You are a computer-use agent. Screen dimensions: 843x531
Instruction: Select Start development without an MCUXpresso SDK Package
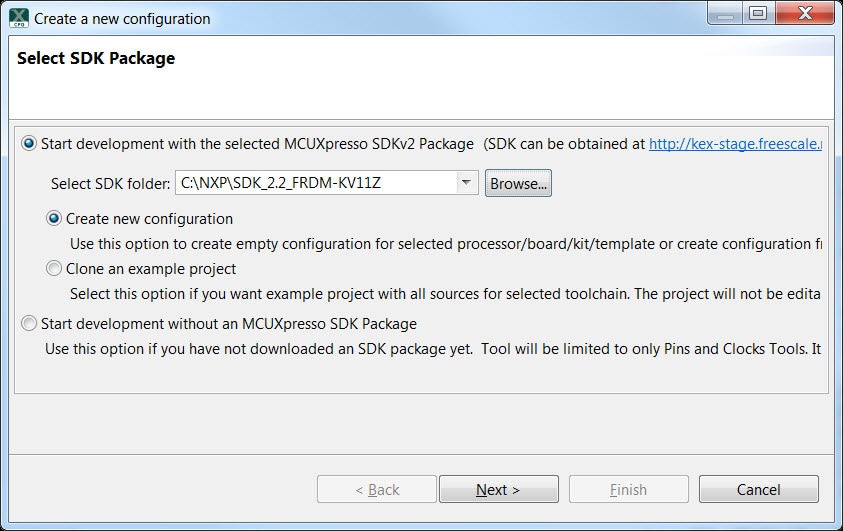tap(28, 324)
